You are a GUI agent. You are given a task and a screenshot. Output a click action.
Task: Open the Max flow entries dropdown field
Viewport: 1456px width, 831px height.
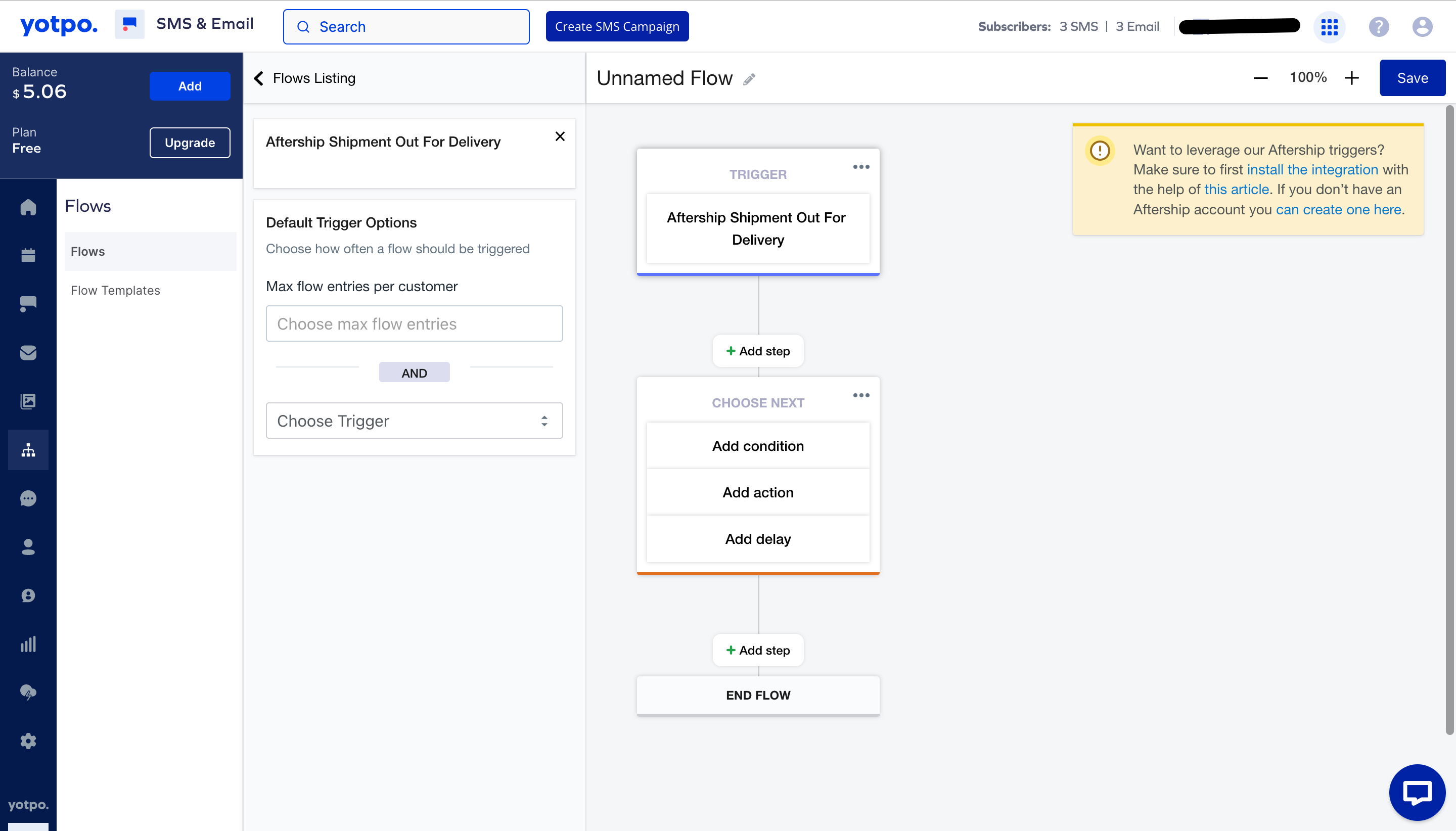pos(415,323)
